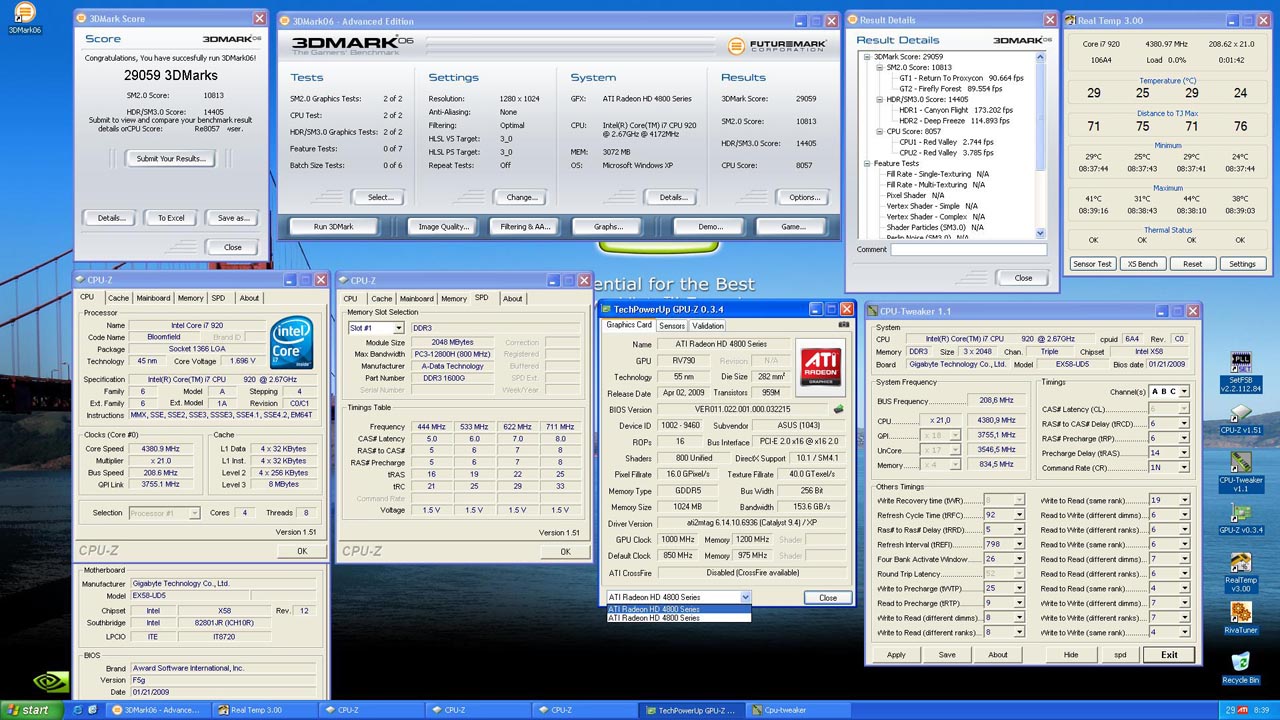1280x720 pixels.
Task: Click the Intel Core logo in CPU-Z
Action: 294,341
